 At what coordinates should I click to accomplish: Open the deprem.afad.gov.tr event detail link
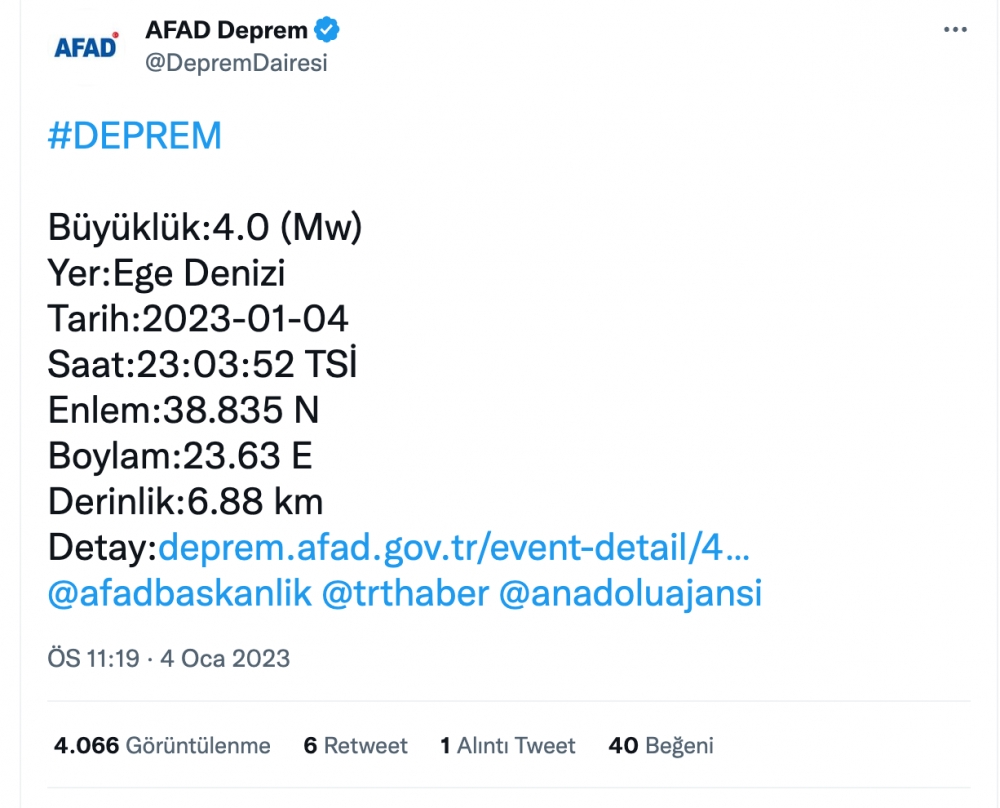pyautogui.click(x=454, y=547)
